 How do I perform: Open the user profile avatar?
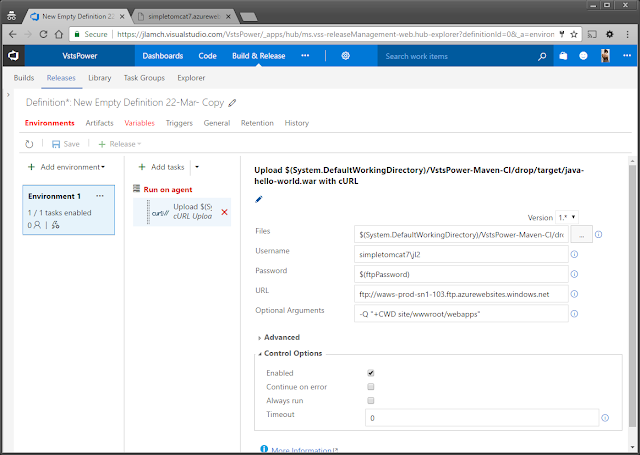[x=605, y=56]
